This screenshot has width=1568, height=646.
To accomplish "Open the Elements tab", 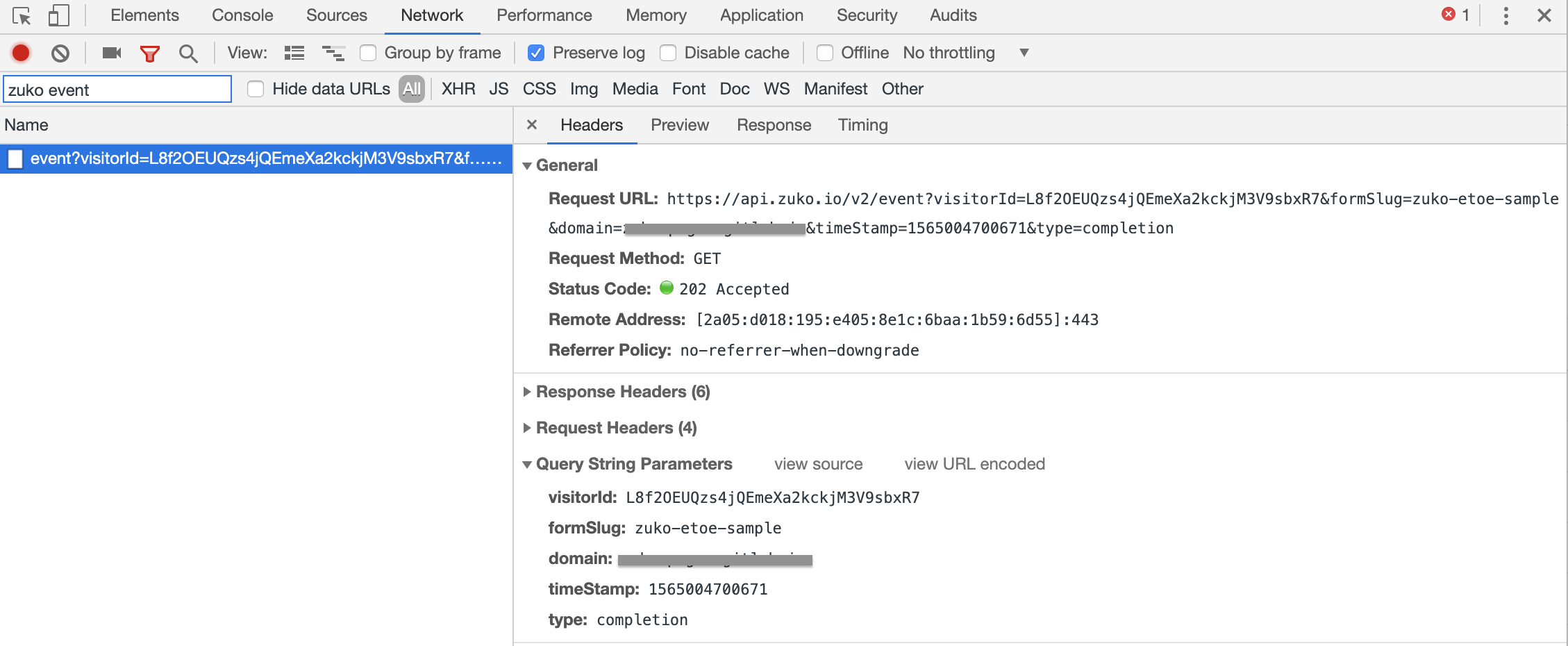I will pyautogui.click(x=144, y=15).
